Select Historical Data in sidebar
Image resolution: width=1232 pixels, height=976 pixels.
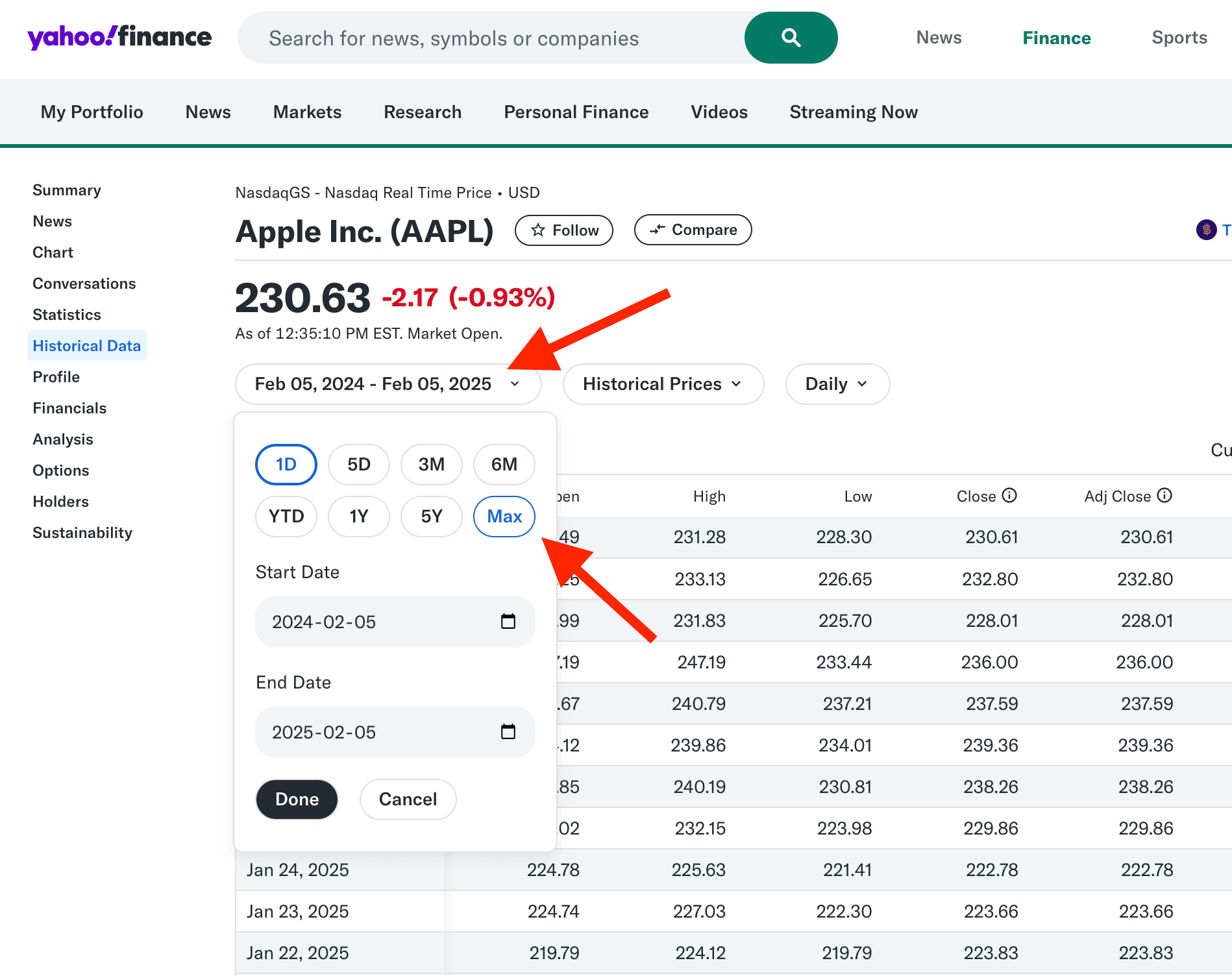tap(87, 346)
